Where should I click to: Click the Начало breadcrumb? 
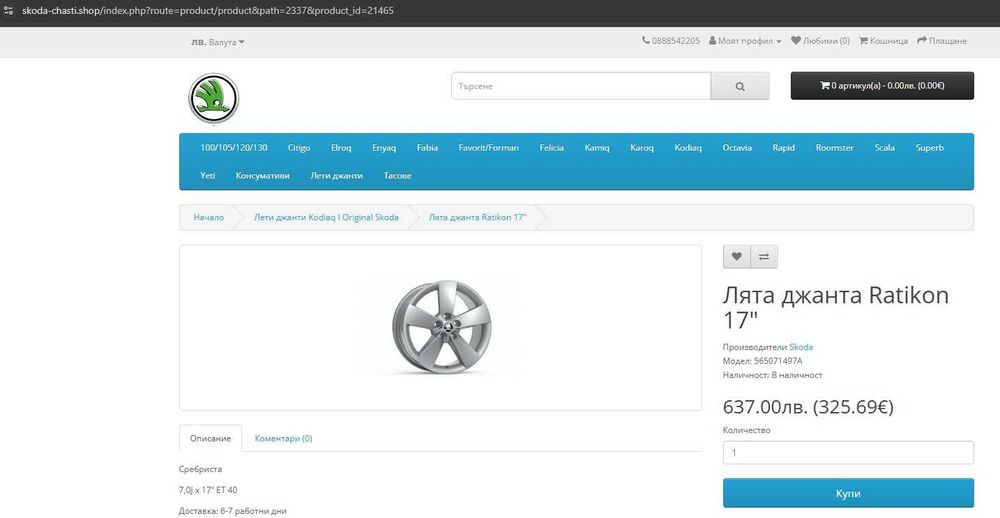click(209, 218)
